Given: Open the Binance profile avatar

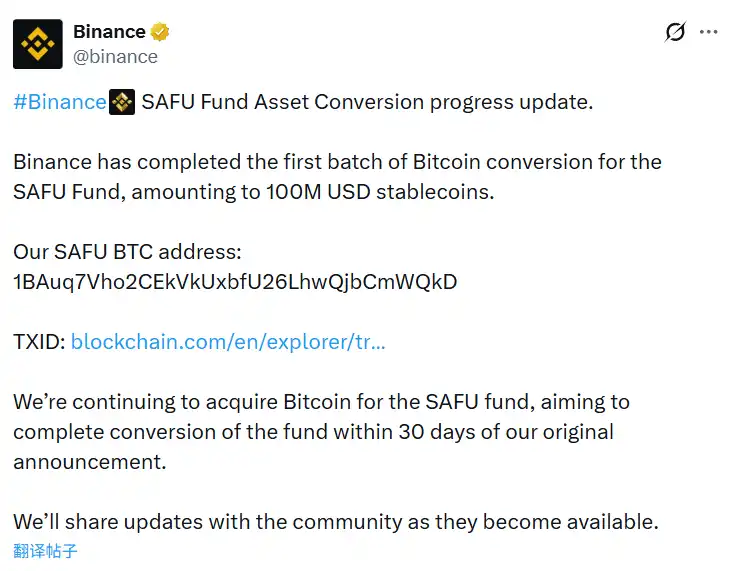Looking at the screenshot, I should click(x=38, y=44).
